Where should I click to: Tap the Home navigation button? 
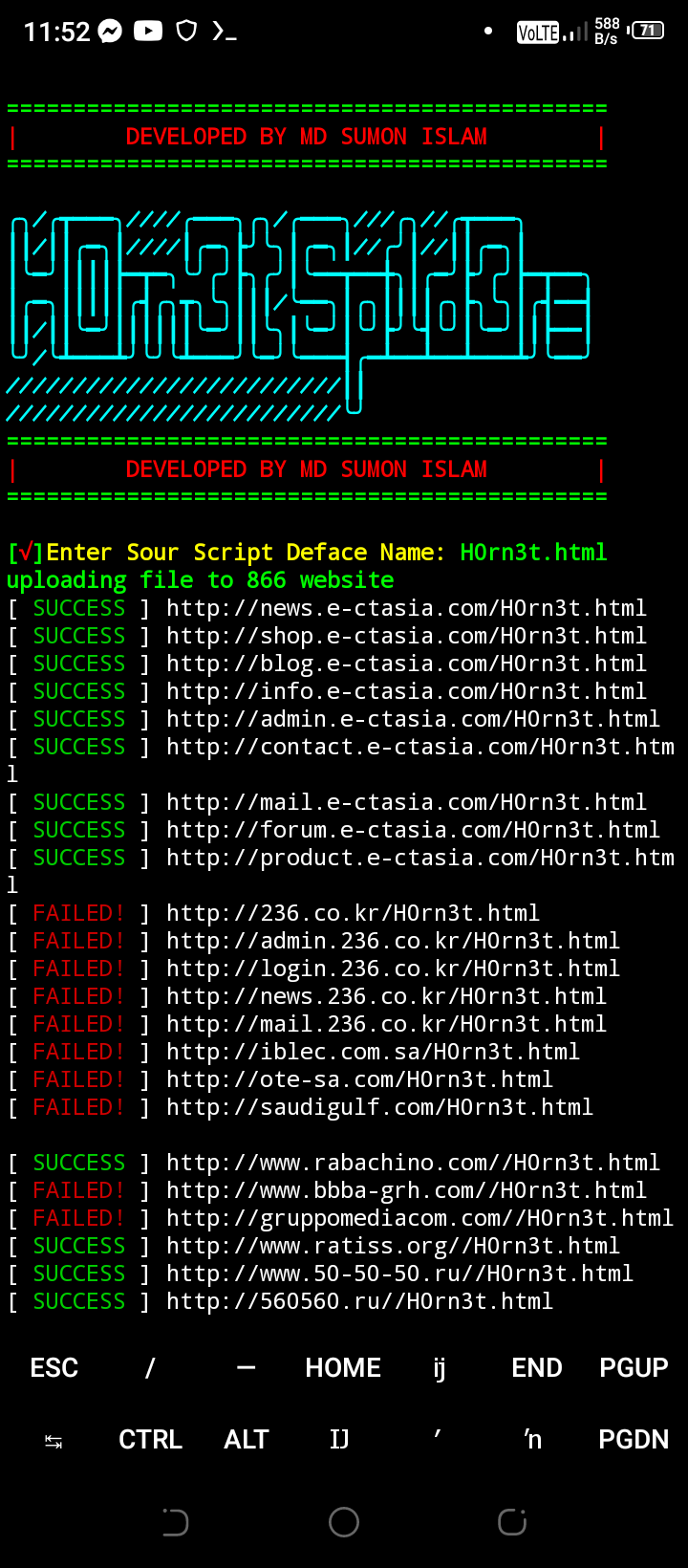tap(343, 1521)
